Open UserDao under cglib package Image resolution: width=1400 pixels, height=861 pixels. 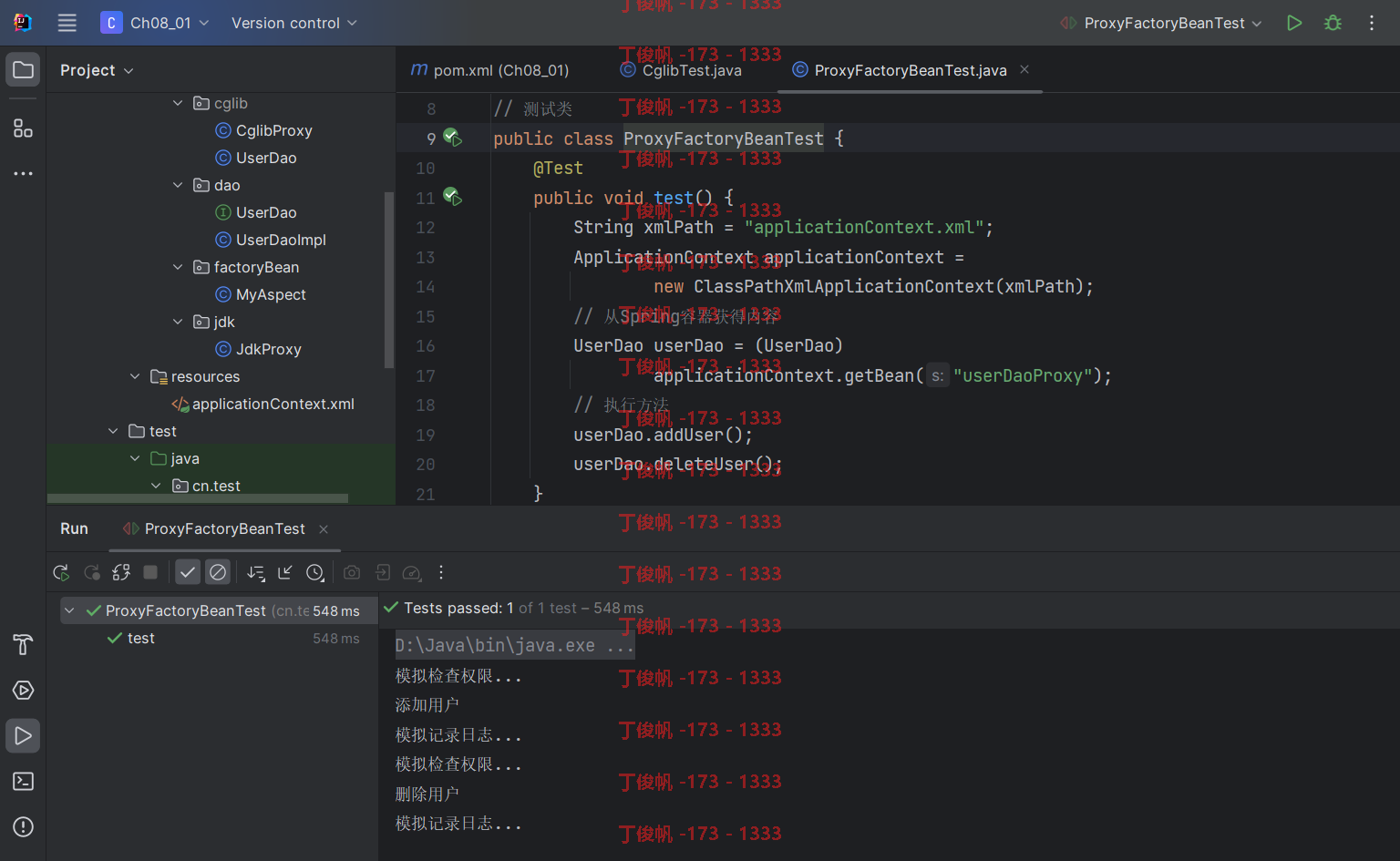pos(256,158)
